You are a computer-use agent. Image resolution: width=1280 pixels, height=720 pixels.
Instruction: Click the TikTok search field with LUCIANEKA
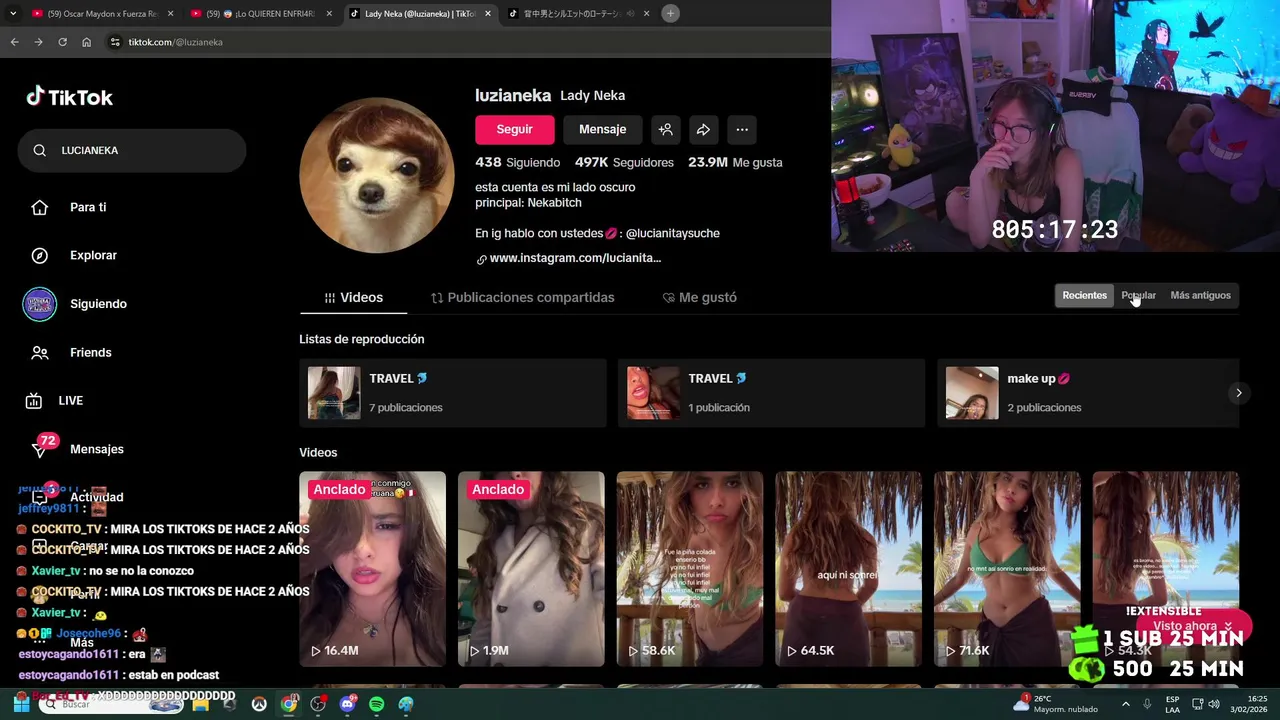[132, 150]
